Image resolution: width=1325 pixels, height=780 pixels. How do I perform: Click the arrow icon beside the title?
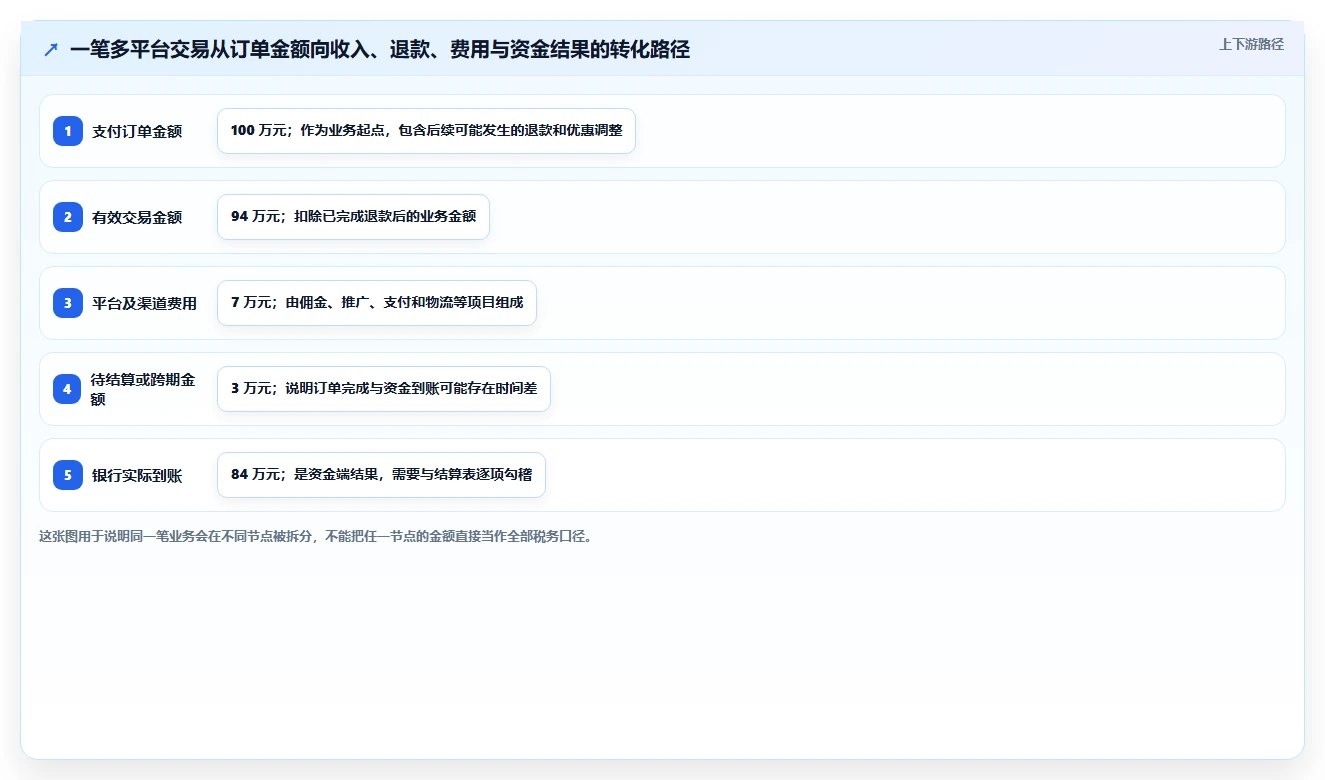[x=51, y=50]
